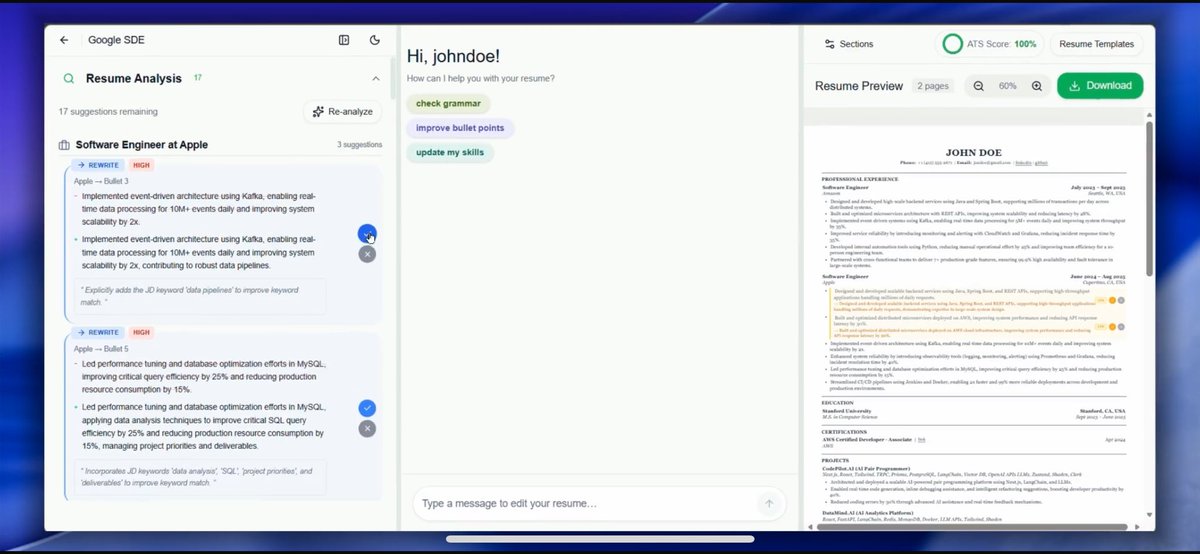Select the 'improve bullet points' quick prompt

pyautogui.click(x=460, y=128)
